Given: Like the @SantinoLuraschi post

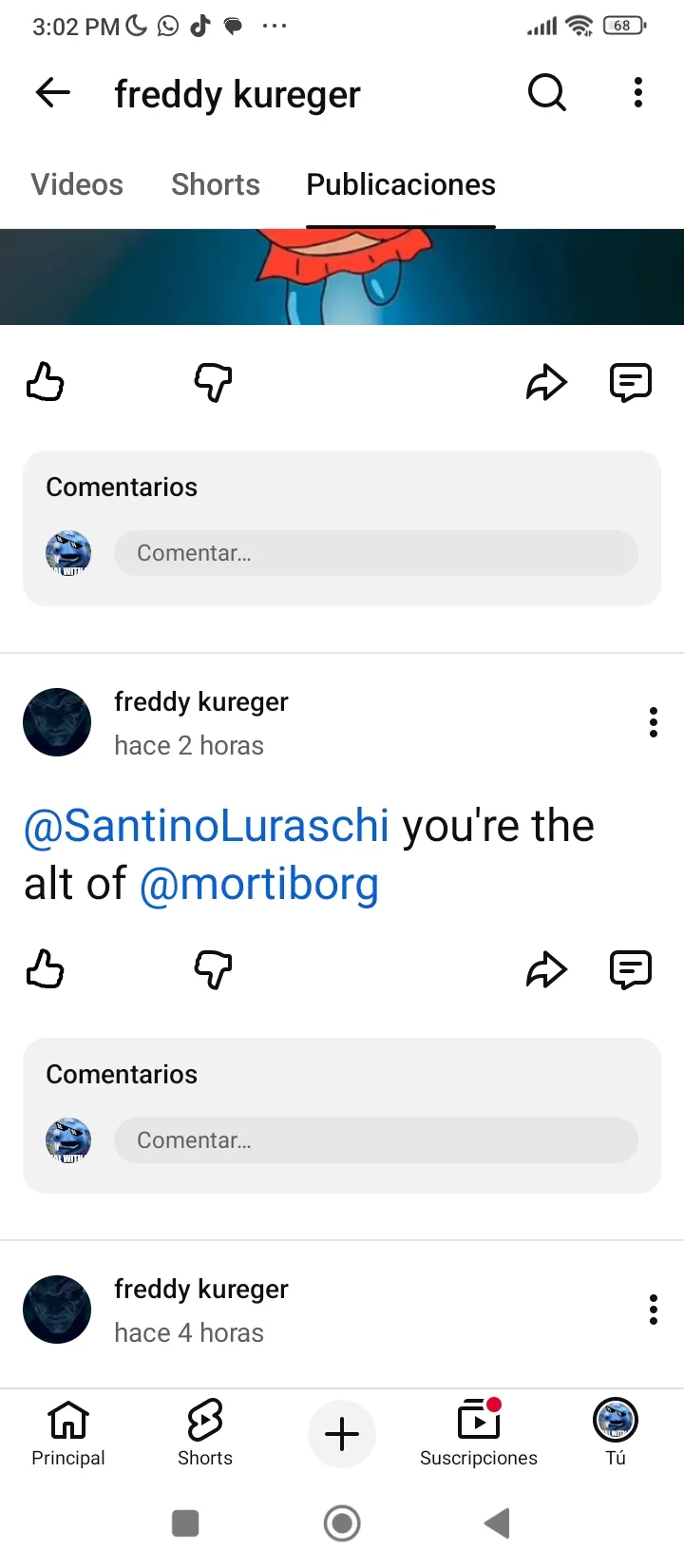Looking at the screenshot, I should pyautogui.click(x=45, y=969).
